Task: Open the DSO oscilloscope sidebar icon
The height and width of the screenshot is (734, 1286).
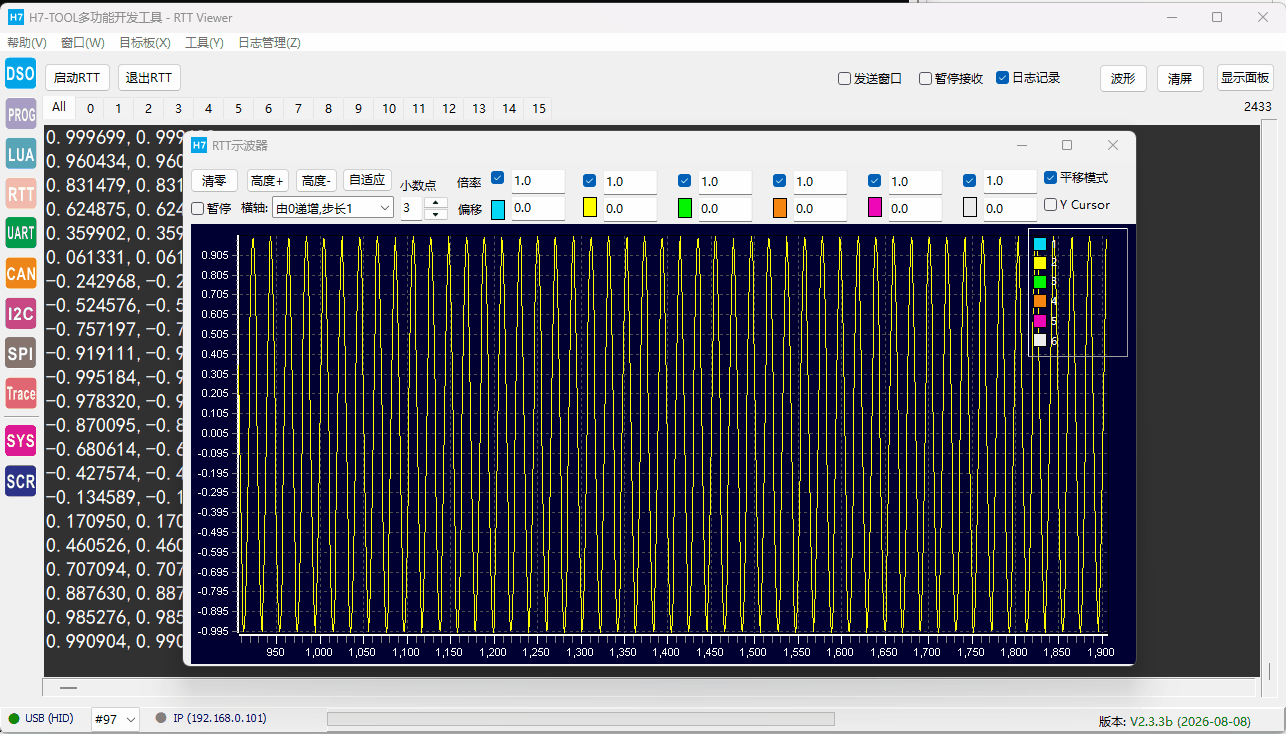Action: point(20,73)
